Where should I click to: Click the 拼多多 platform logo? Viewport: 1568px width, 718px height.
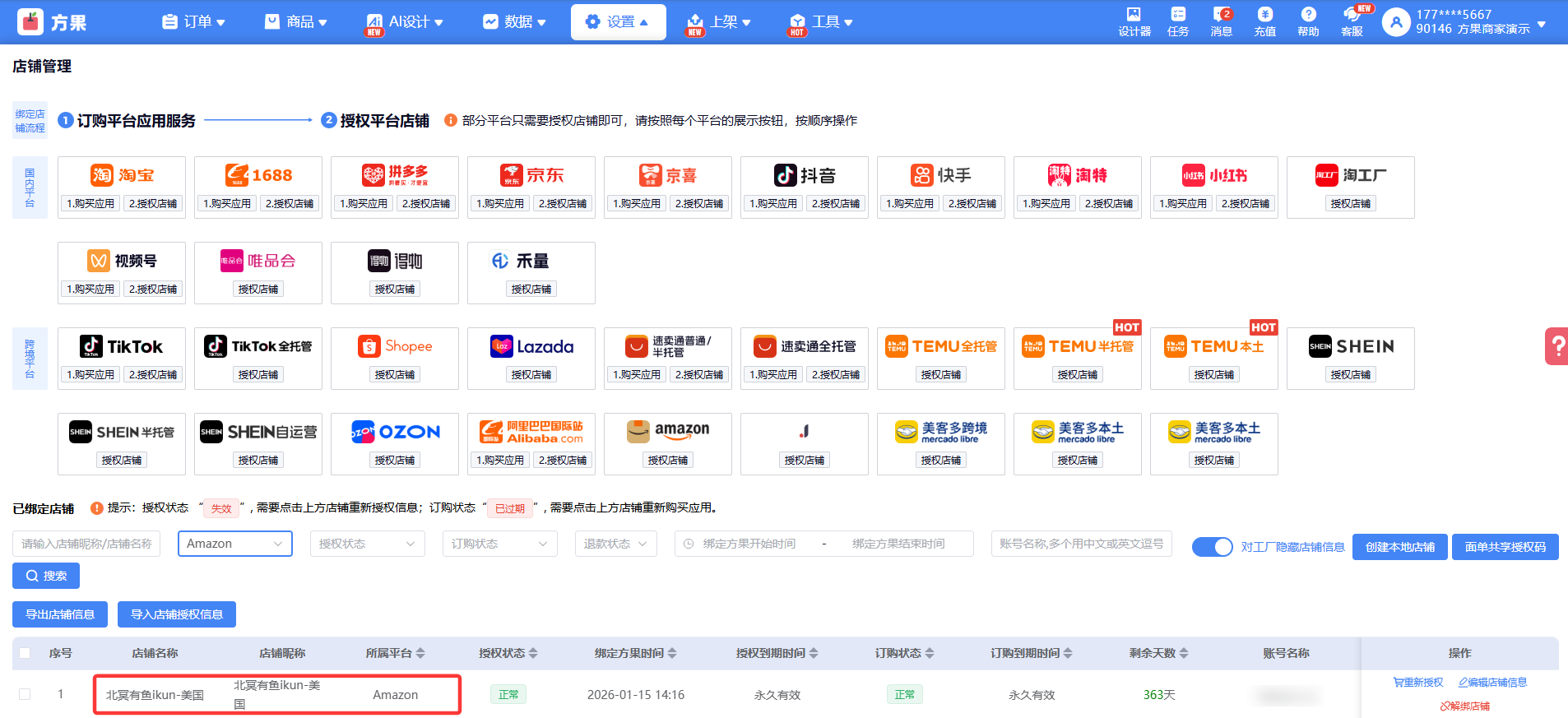pos(395,175)
